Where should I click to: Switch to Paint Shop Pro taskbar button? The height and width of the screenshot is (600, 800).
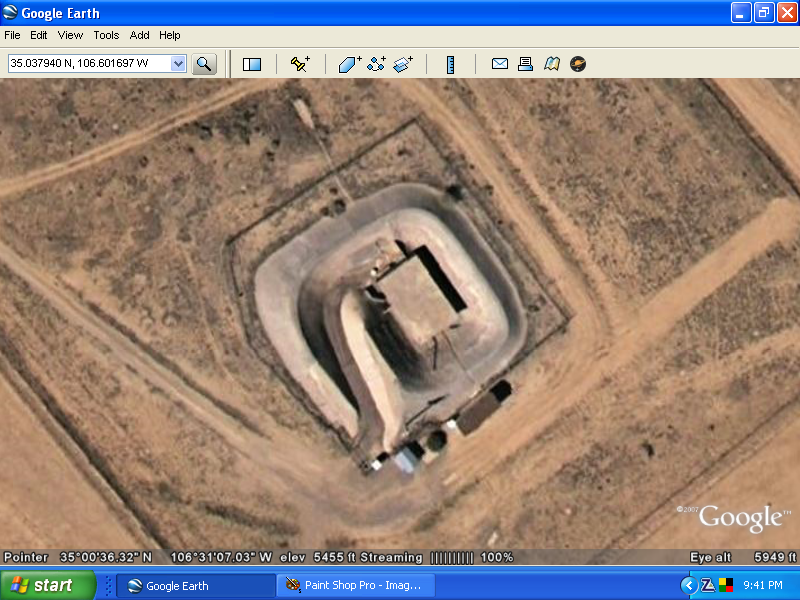(x=356, y=586)
